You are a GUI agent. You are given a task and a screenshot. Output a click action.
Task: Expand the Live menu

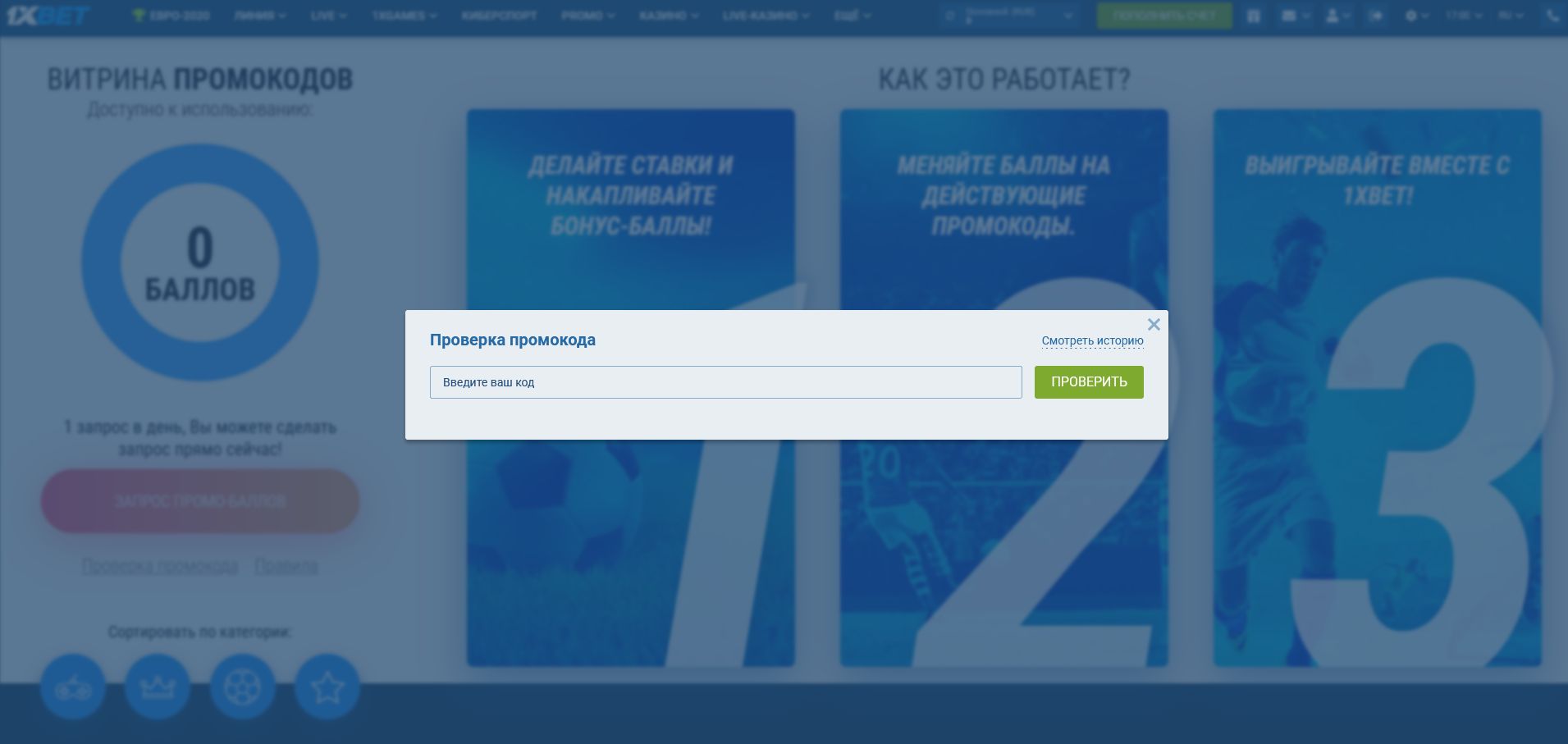coord(328,16)
